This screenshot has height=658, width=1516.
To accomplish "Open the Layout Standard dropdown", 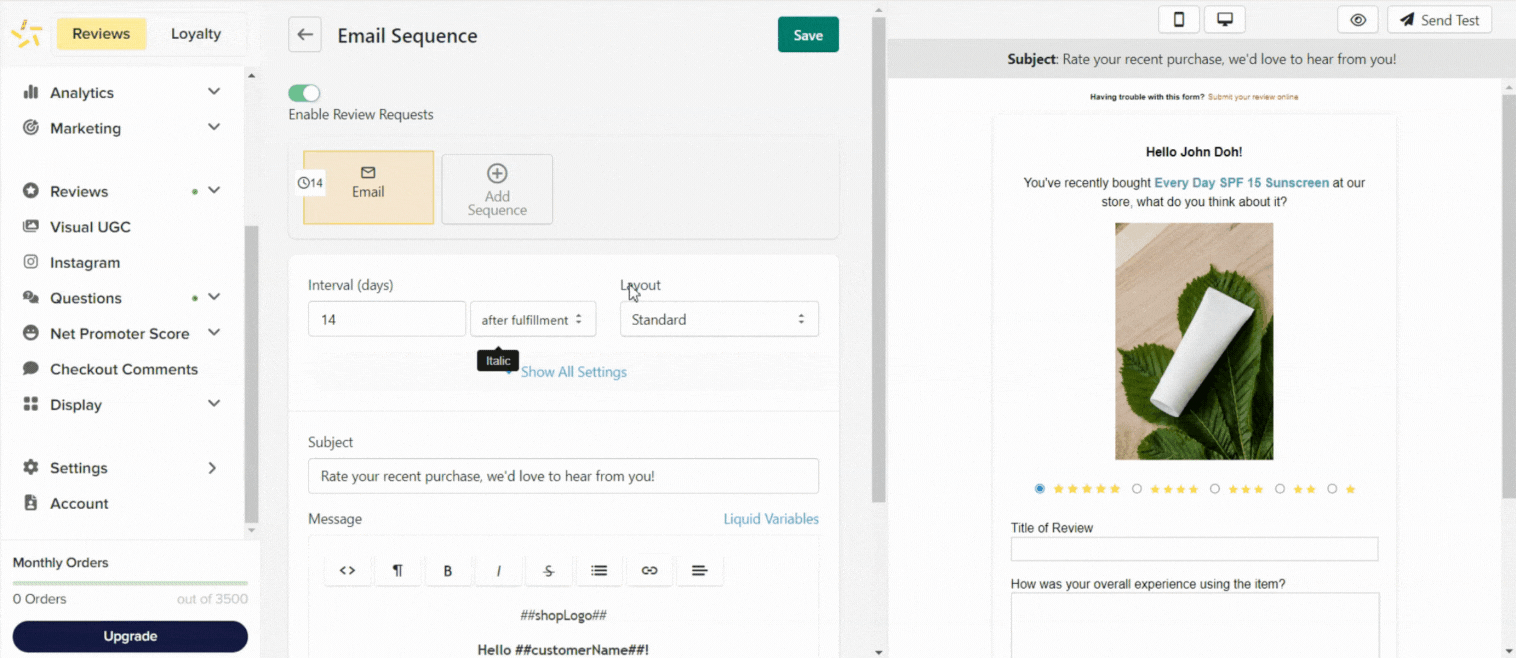I will point(718,320).
